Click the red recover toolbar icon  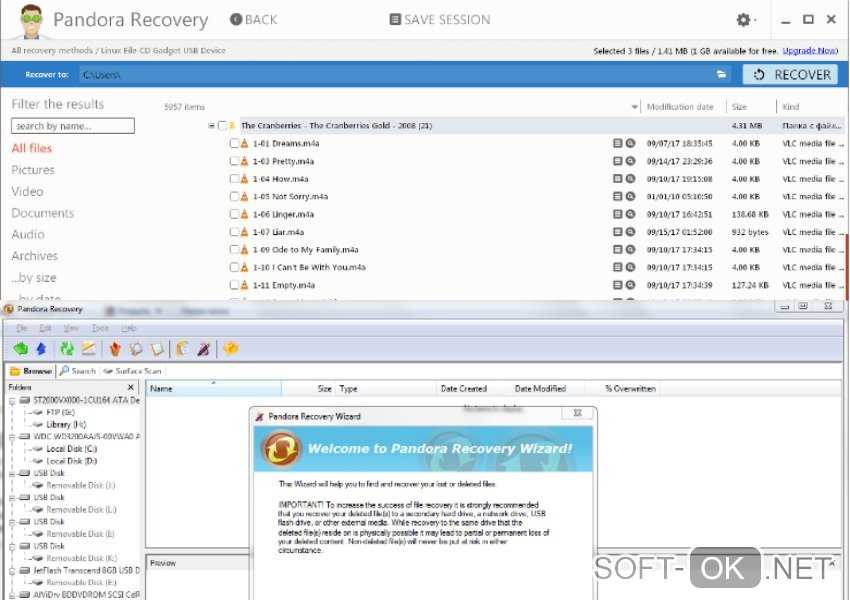pyautogui.click(x=114, y=349)
